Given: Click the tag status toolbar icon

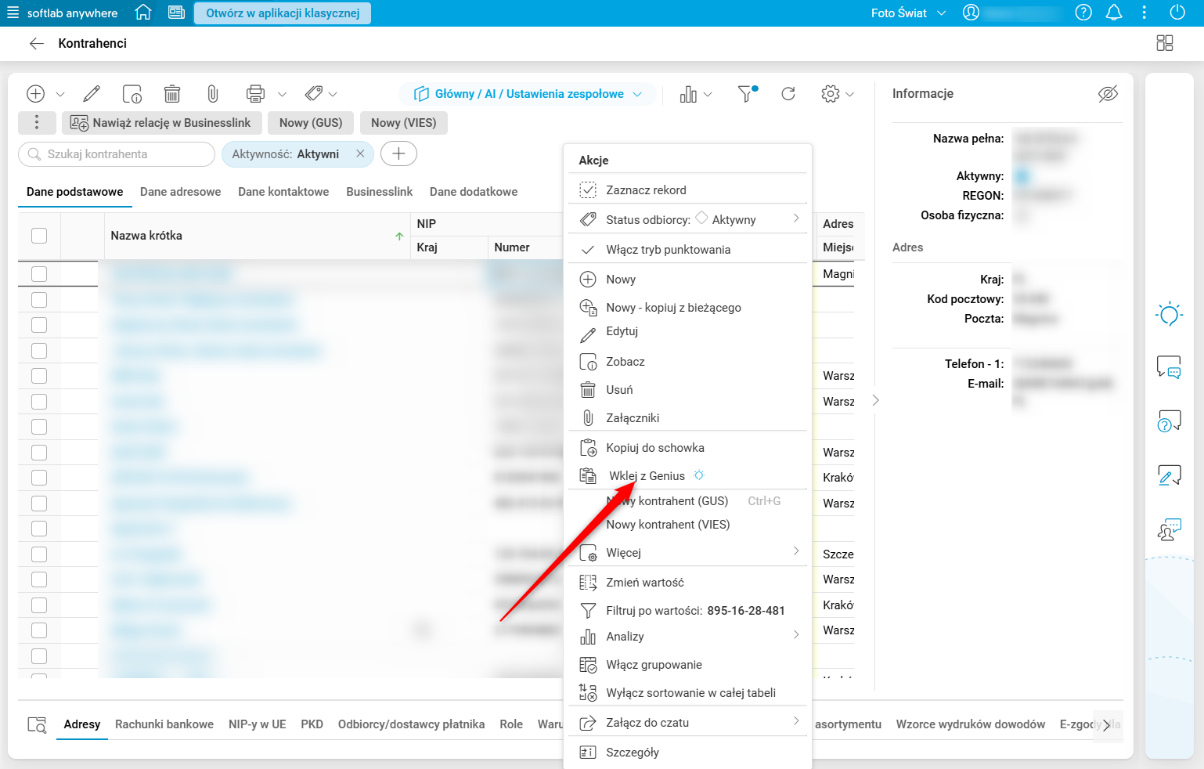Looking at the screenshot, I should coord(313,94).
